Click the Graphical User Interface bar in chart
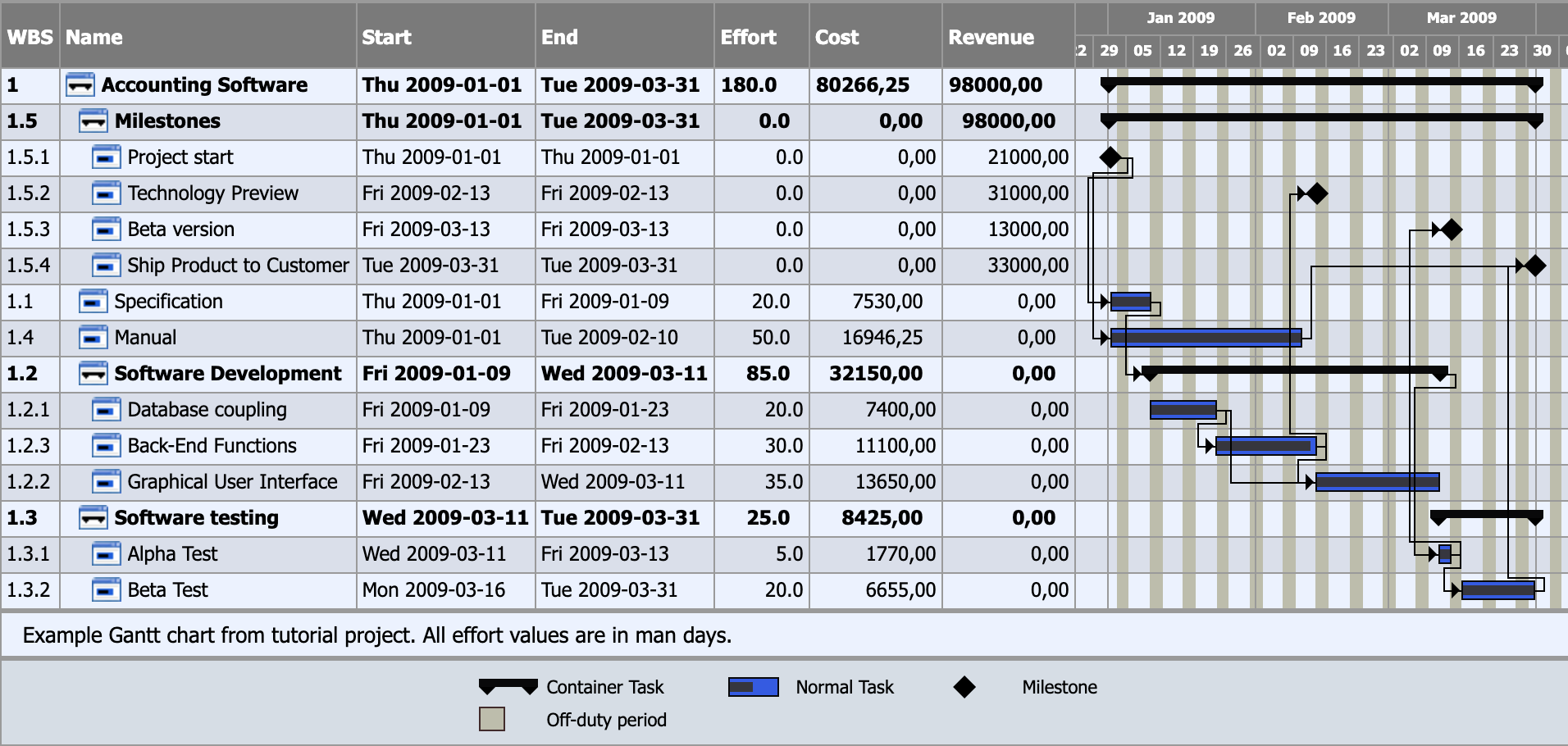The height and width of the screenshot is (746, 1568). point(1378,481)
